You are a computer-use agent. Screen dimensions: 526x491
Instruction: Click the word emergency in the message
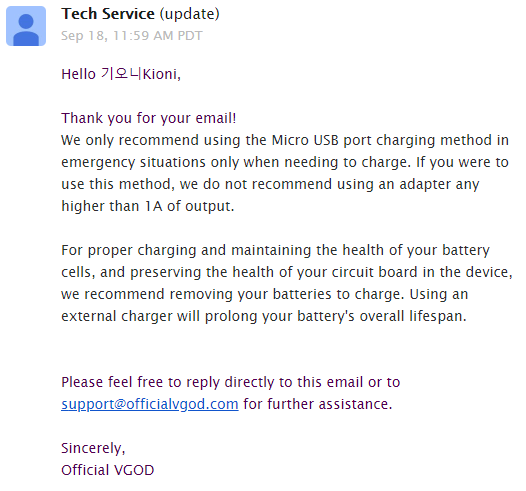[98, 162]
